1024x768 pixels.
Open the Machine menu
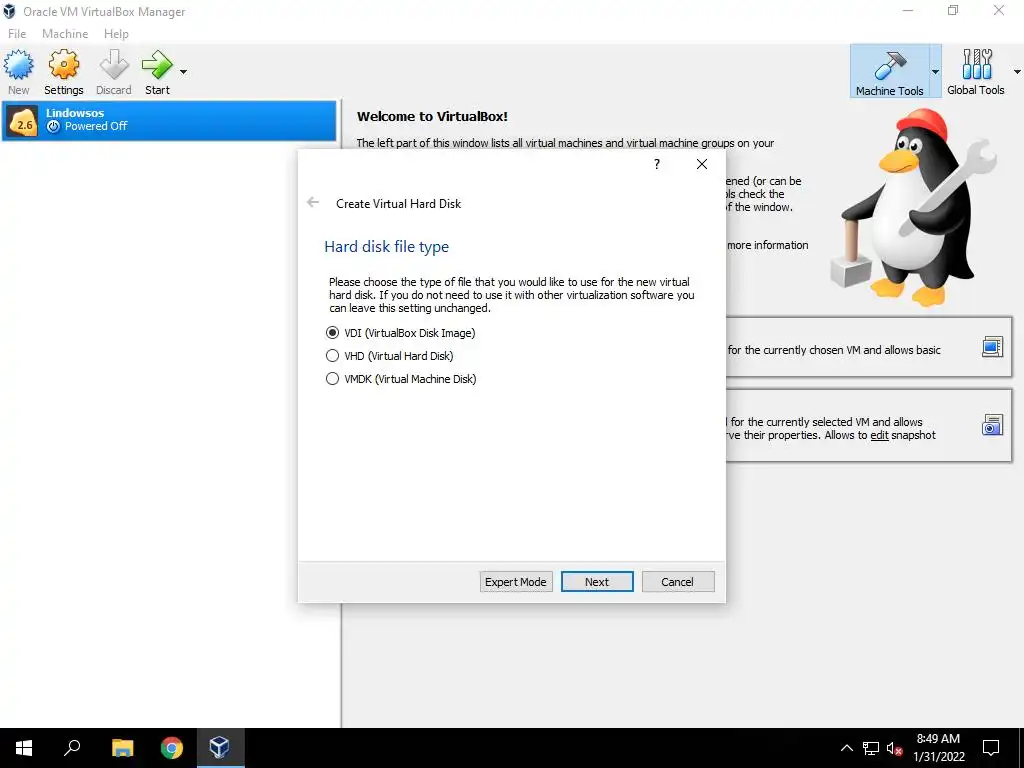click(x=65, y=33)
